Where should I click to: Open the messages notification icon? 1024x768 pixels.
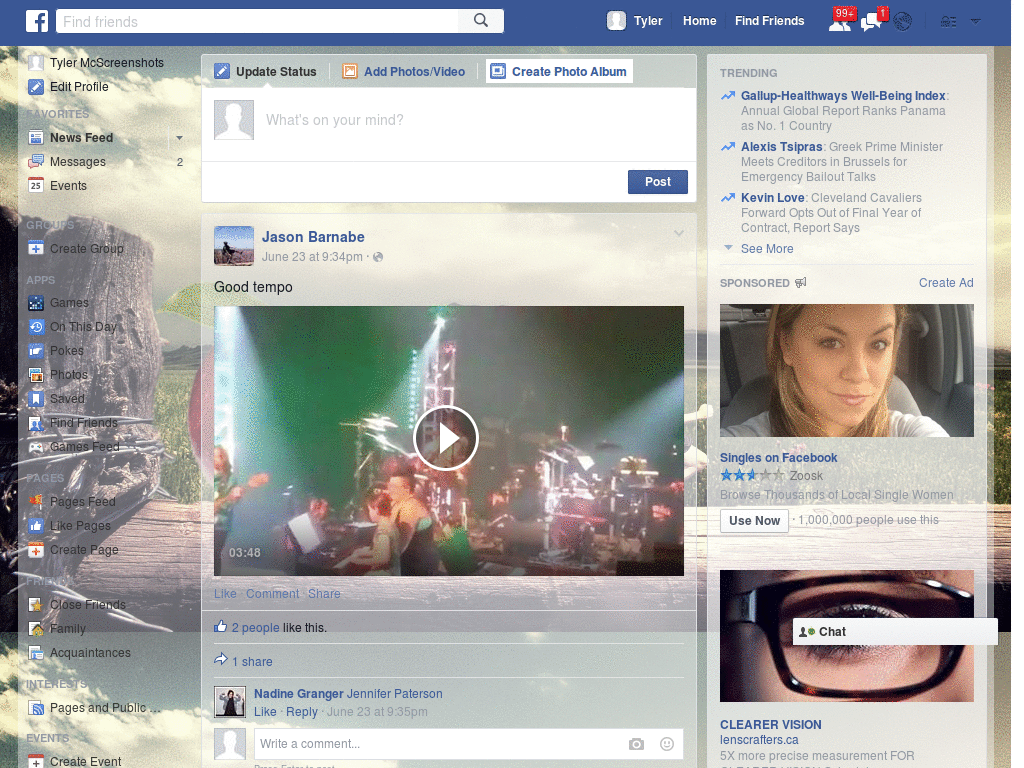(x=871, y=22)
